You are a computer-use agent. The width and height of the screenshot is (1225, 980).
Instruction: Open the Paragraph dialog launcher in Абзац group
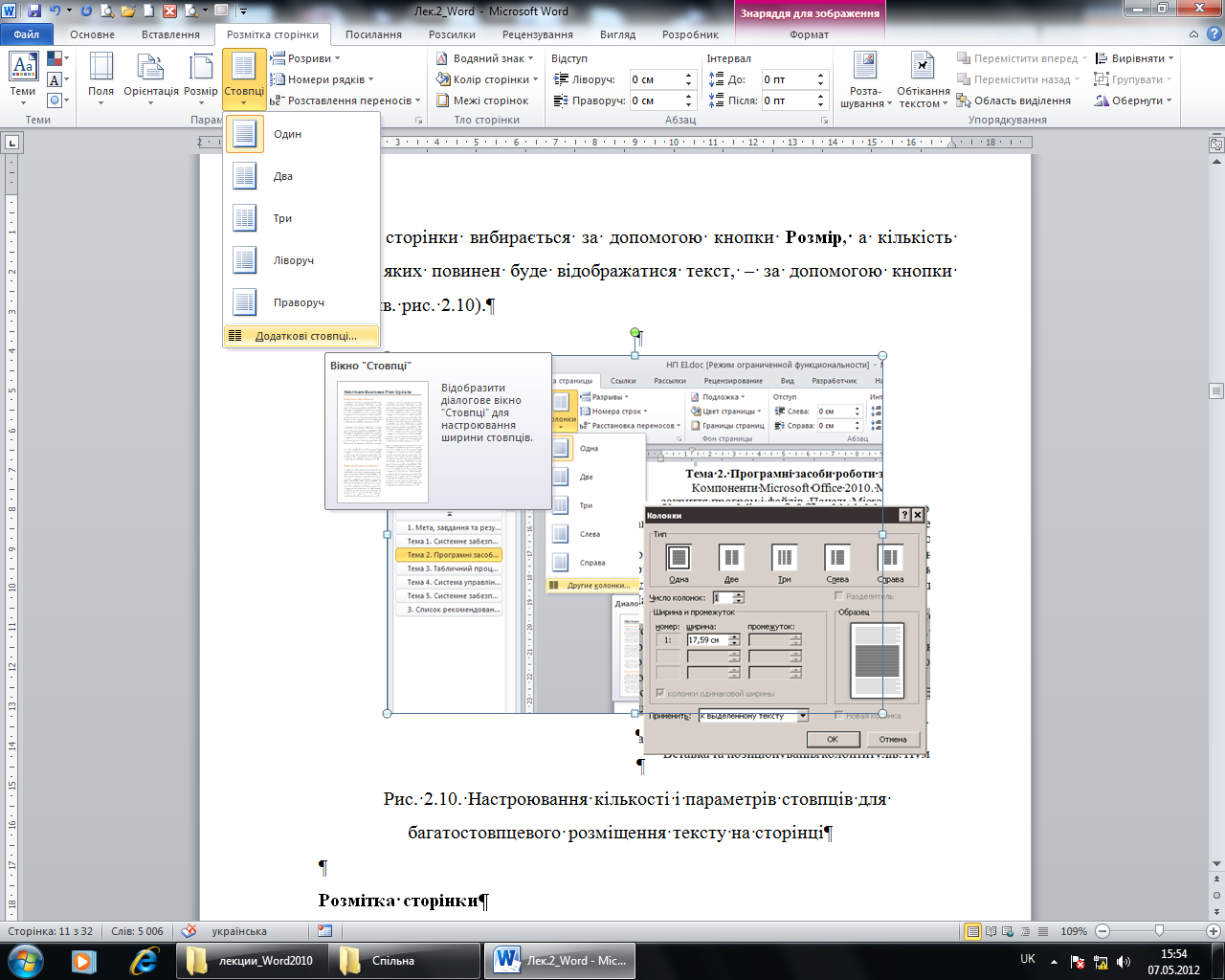(x=825, y=121)
